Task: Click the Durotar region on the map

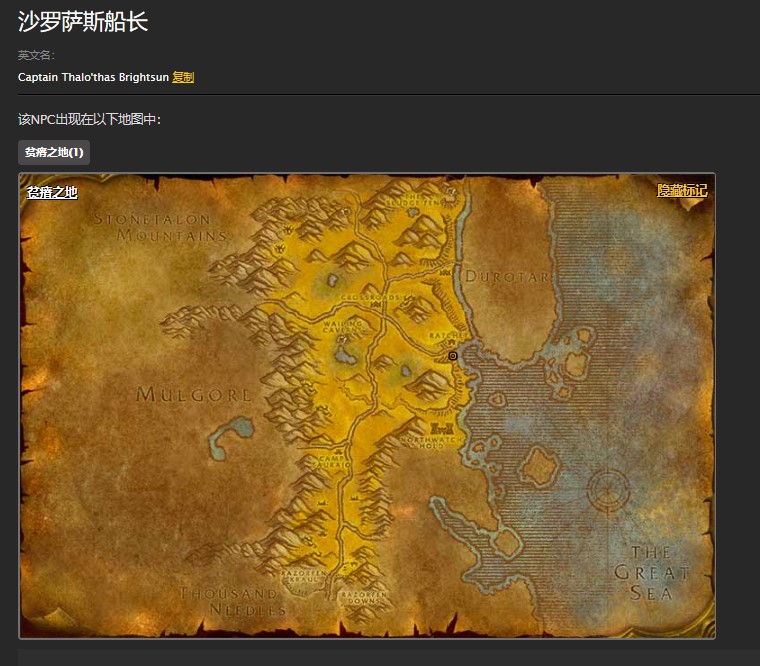Action: pyautogui.click(x=507, y=276)
